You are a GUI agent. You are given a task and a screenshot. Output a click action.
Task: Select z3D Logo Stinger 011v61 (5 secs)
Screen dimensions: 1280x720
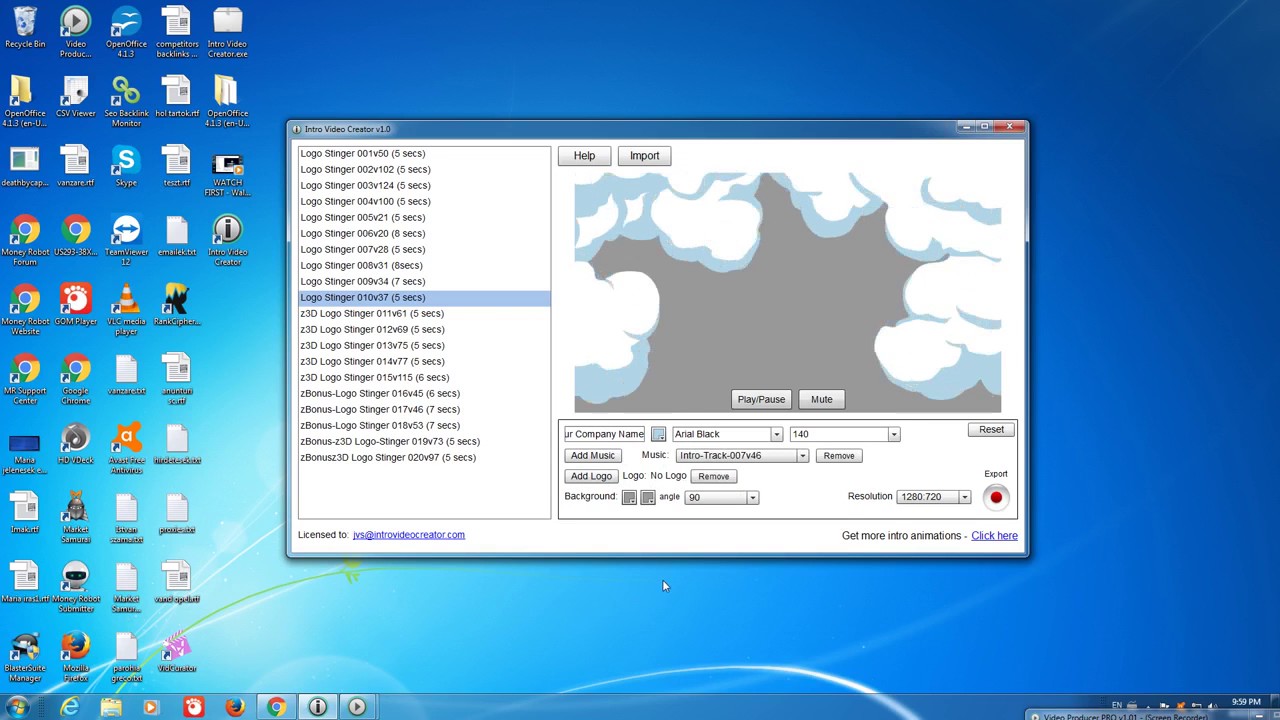(x=424, y=314)
